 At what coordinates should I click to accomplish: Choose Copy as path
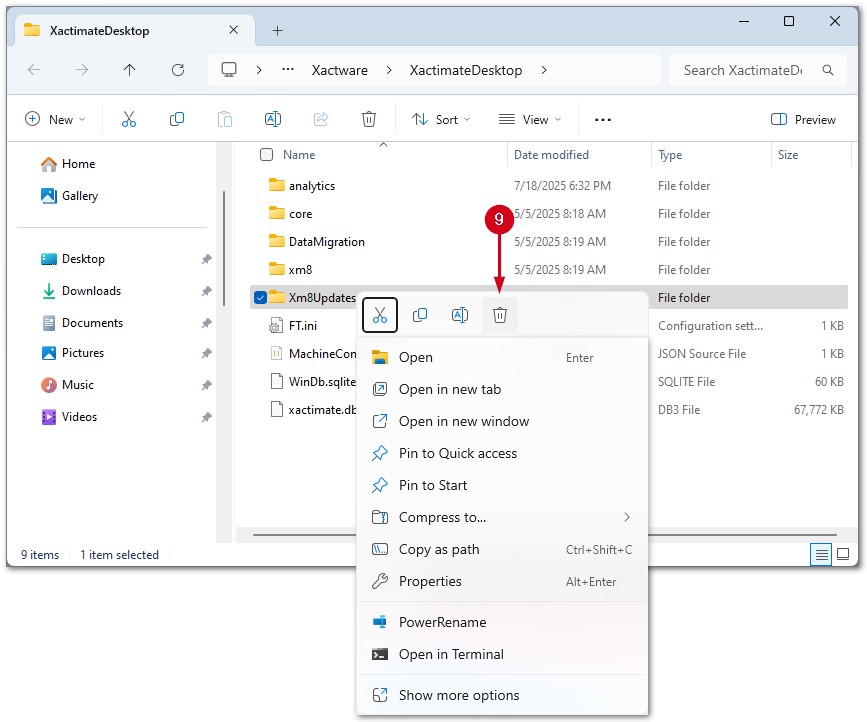coord(503,550)
